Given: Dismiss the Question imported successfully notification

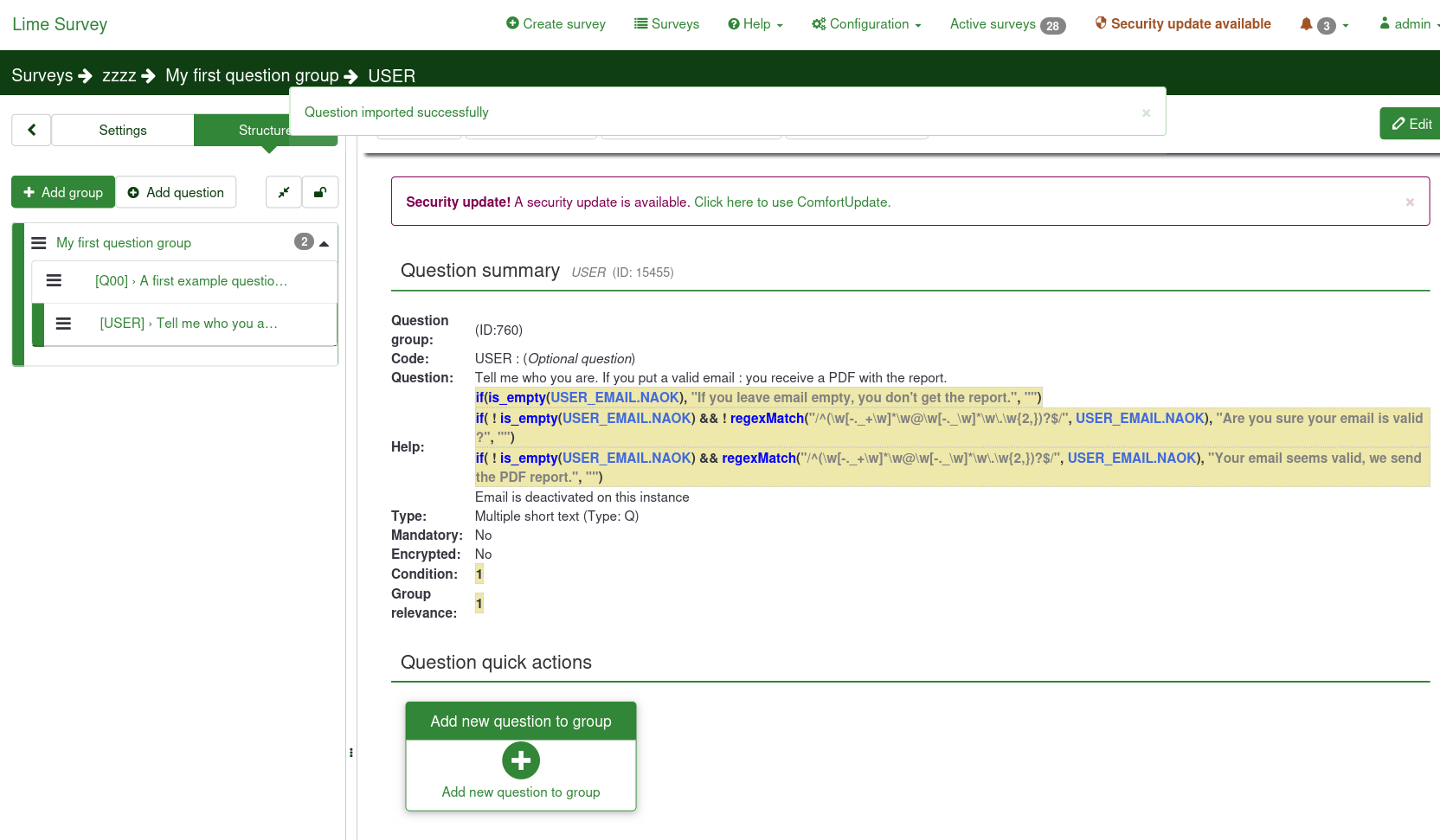Looking at the screenshot, I should 1146,112.
